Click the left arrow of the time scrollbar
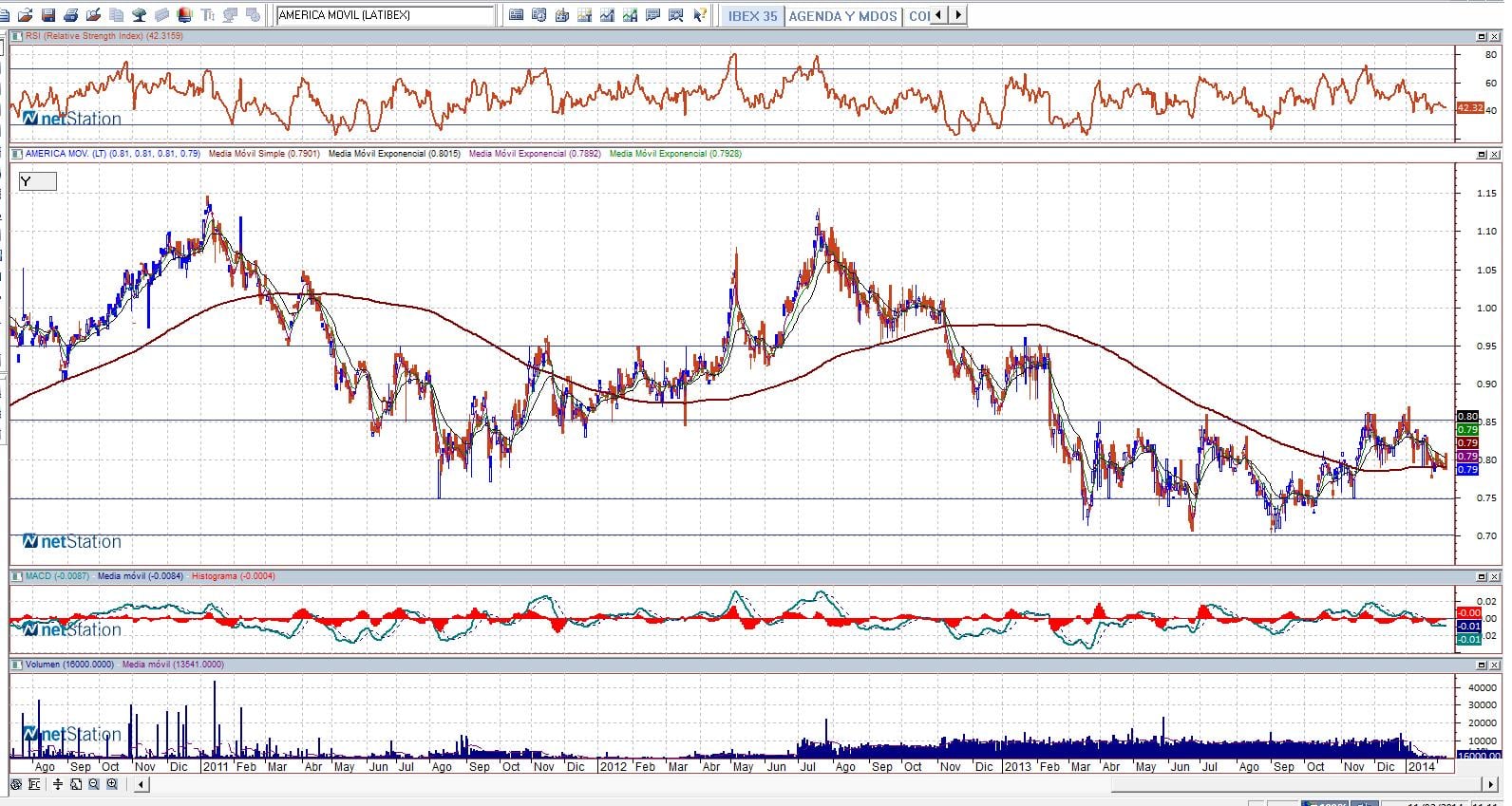 point(142,784)
